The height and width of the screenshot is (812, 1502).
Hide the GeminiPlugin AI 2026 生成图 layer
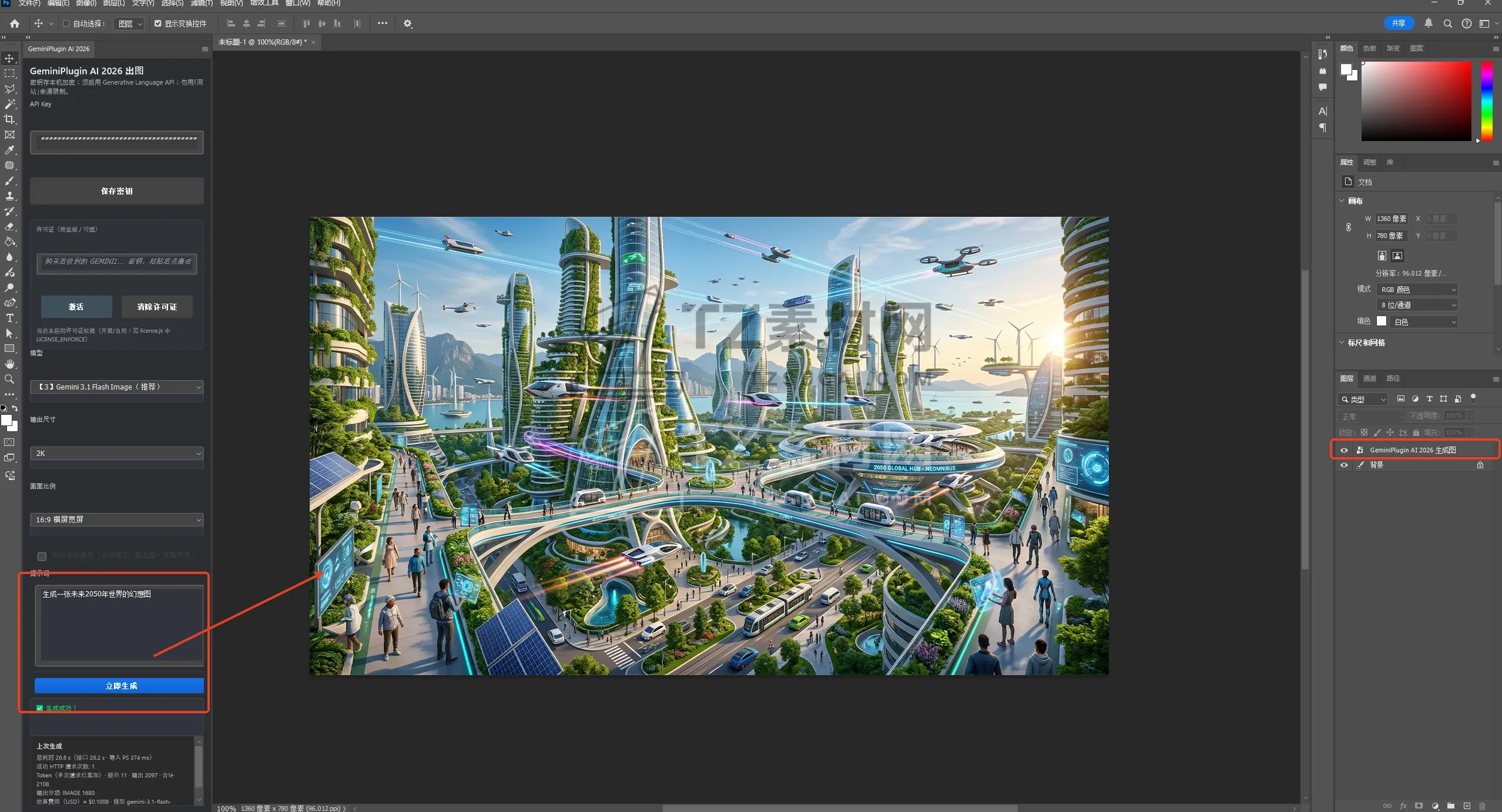click(1344, 450)
